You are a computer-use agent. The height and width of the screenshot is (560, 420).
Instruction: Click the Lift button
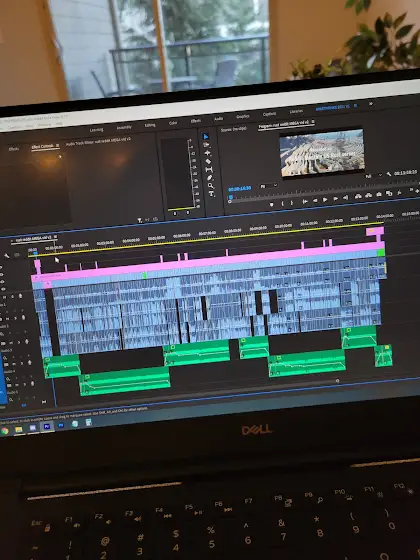(x=358, y=196)
